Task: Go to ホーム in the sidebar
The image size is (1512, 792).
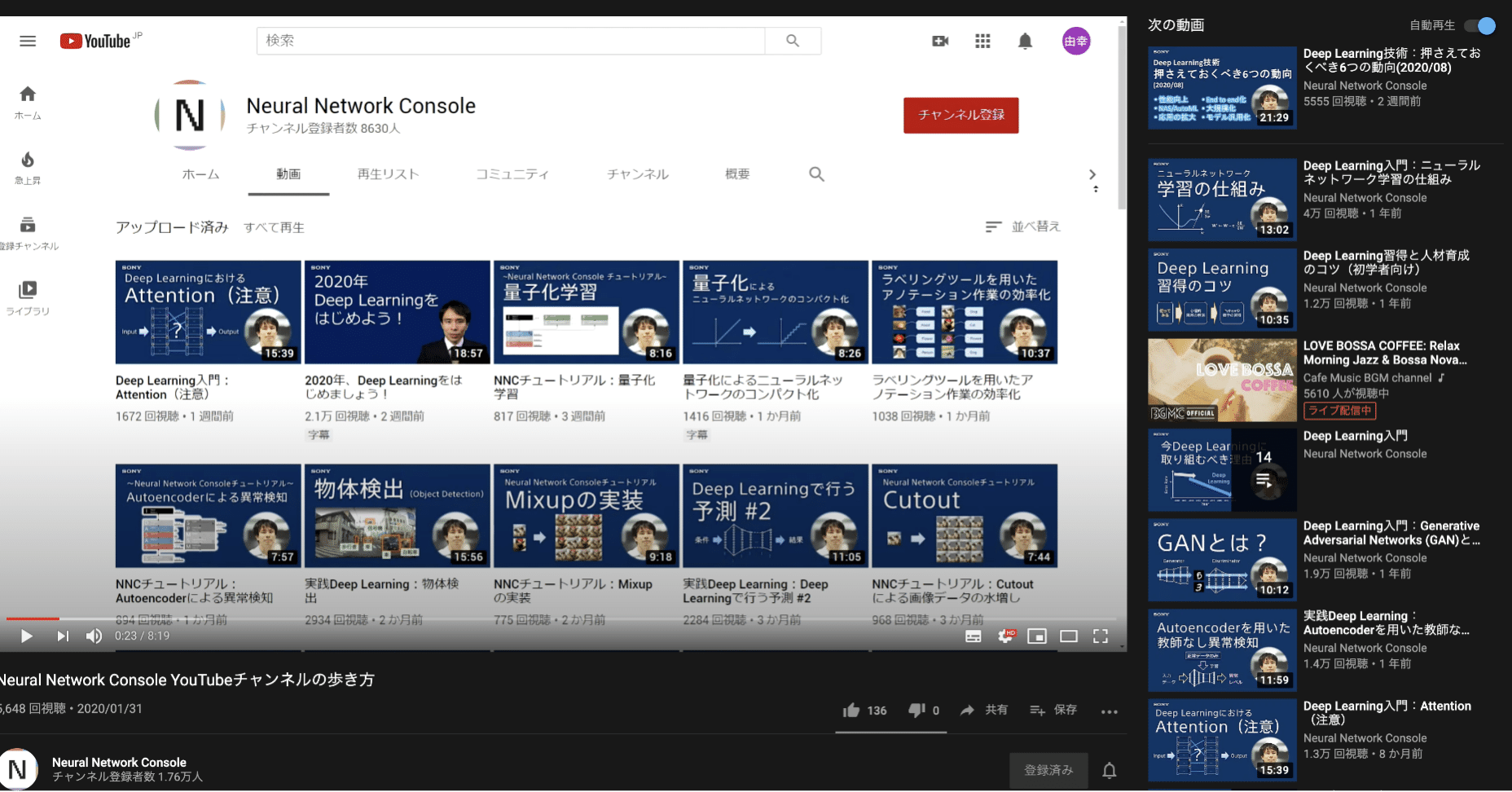Action: coord(28,103)
